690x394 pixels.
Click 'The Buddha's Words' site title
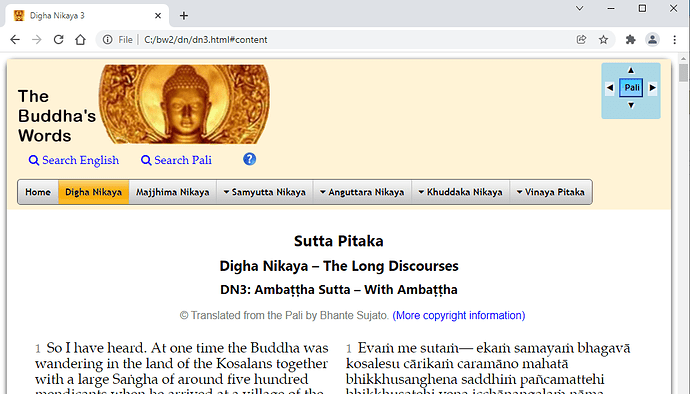pos(57,116)
